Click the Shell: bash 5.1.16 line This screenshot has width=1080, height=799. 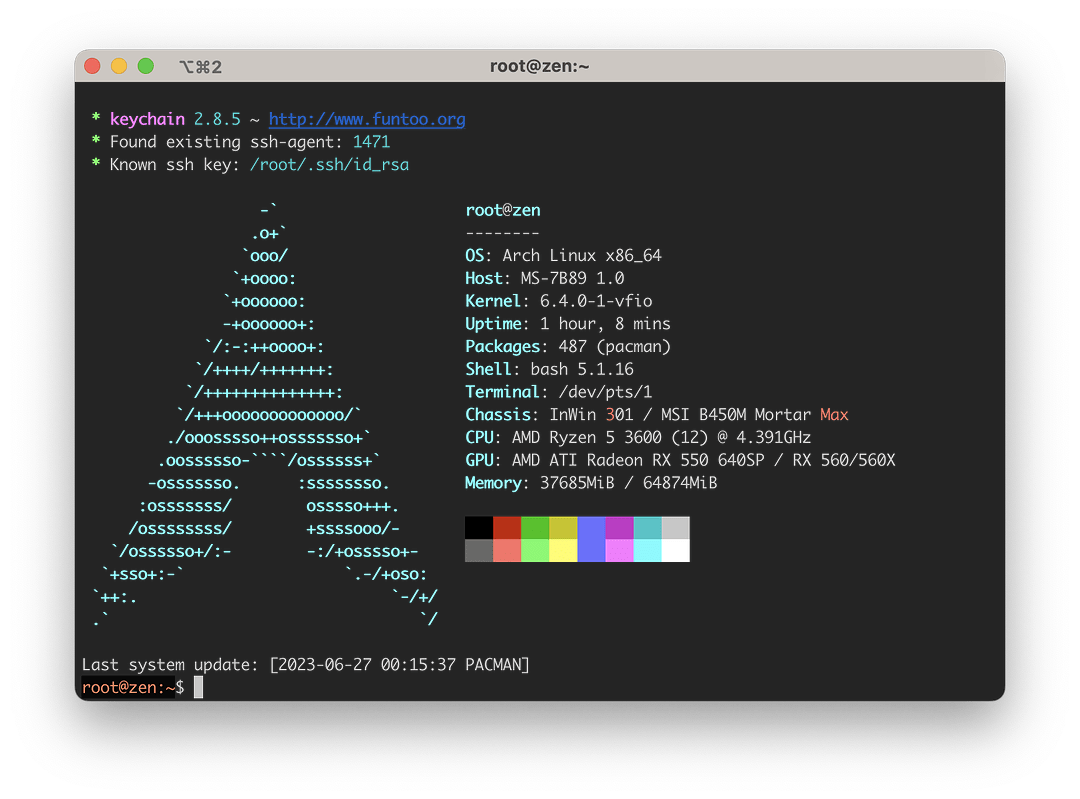point(549,369)
